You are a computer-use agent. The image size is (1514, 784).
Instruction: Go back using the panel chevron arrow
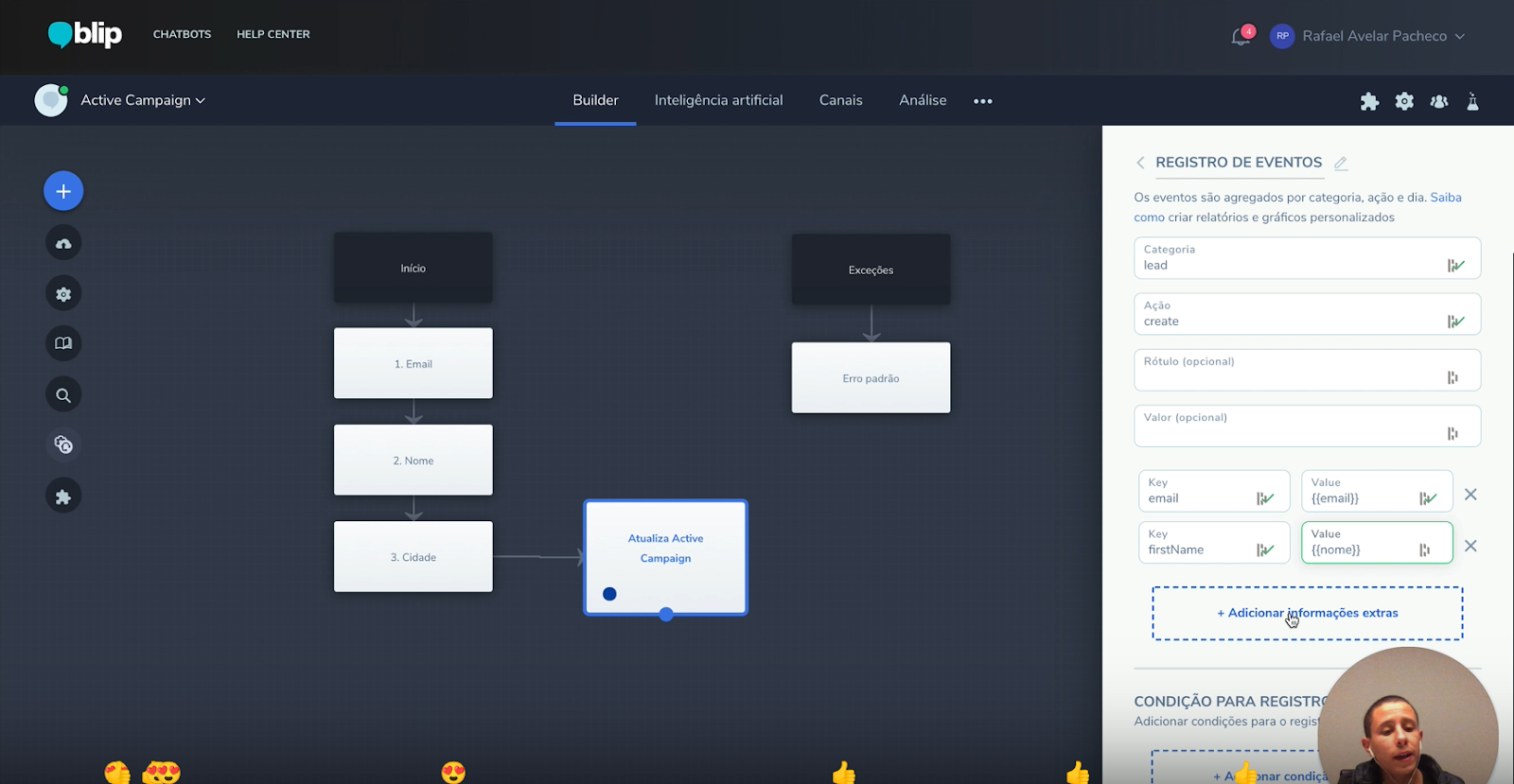click(x=1140, y=163)
